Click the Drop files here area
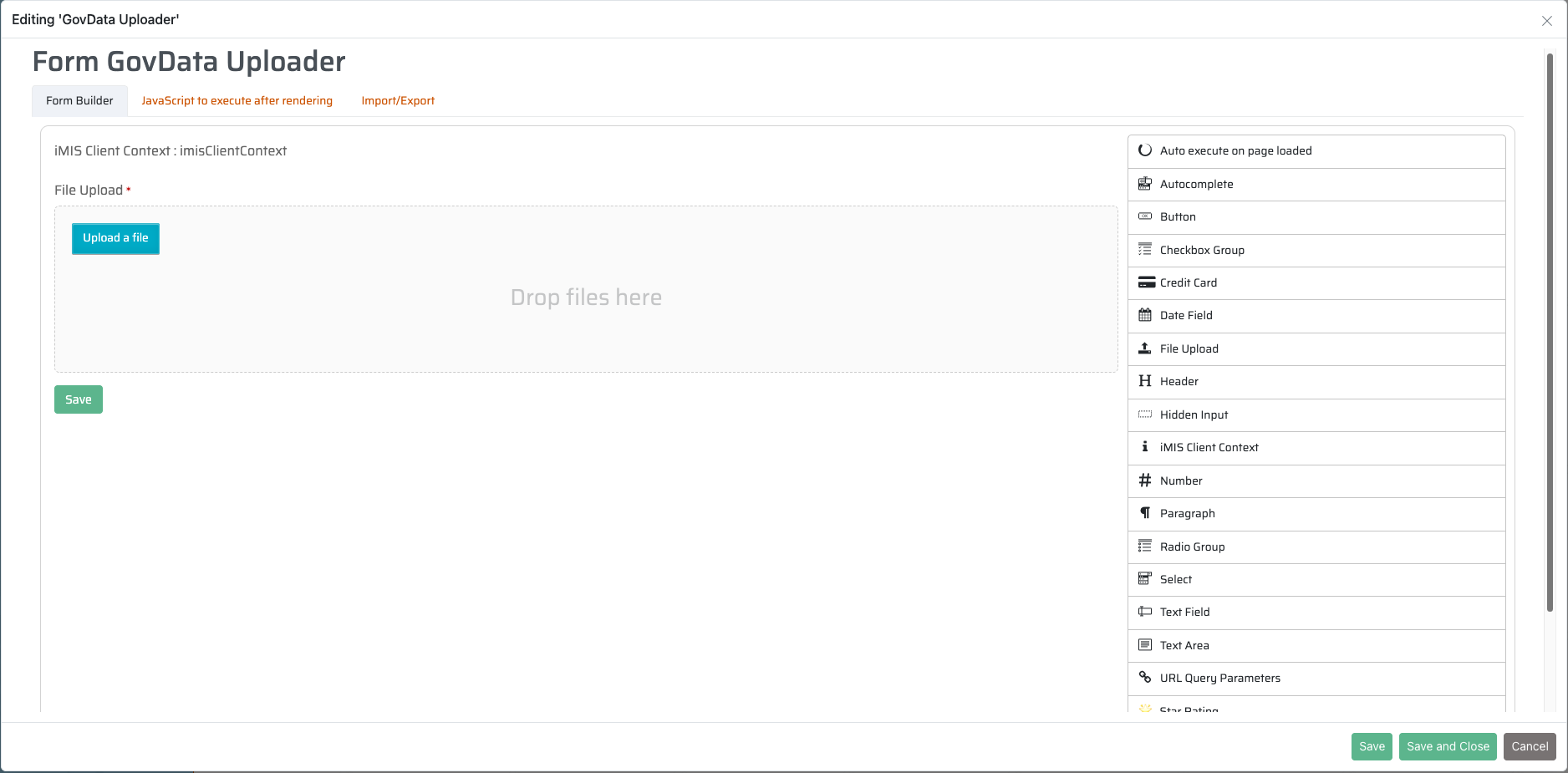This screenshot has width=1568, height=773. tap(586, 298)
